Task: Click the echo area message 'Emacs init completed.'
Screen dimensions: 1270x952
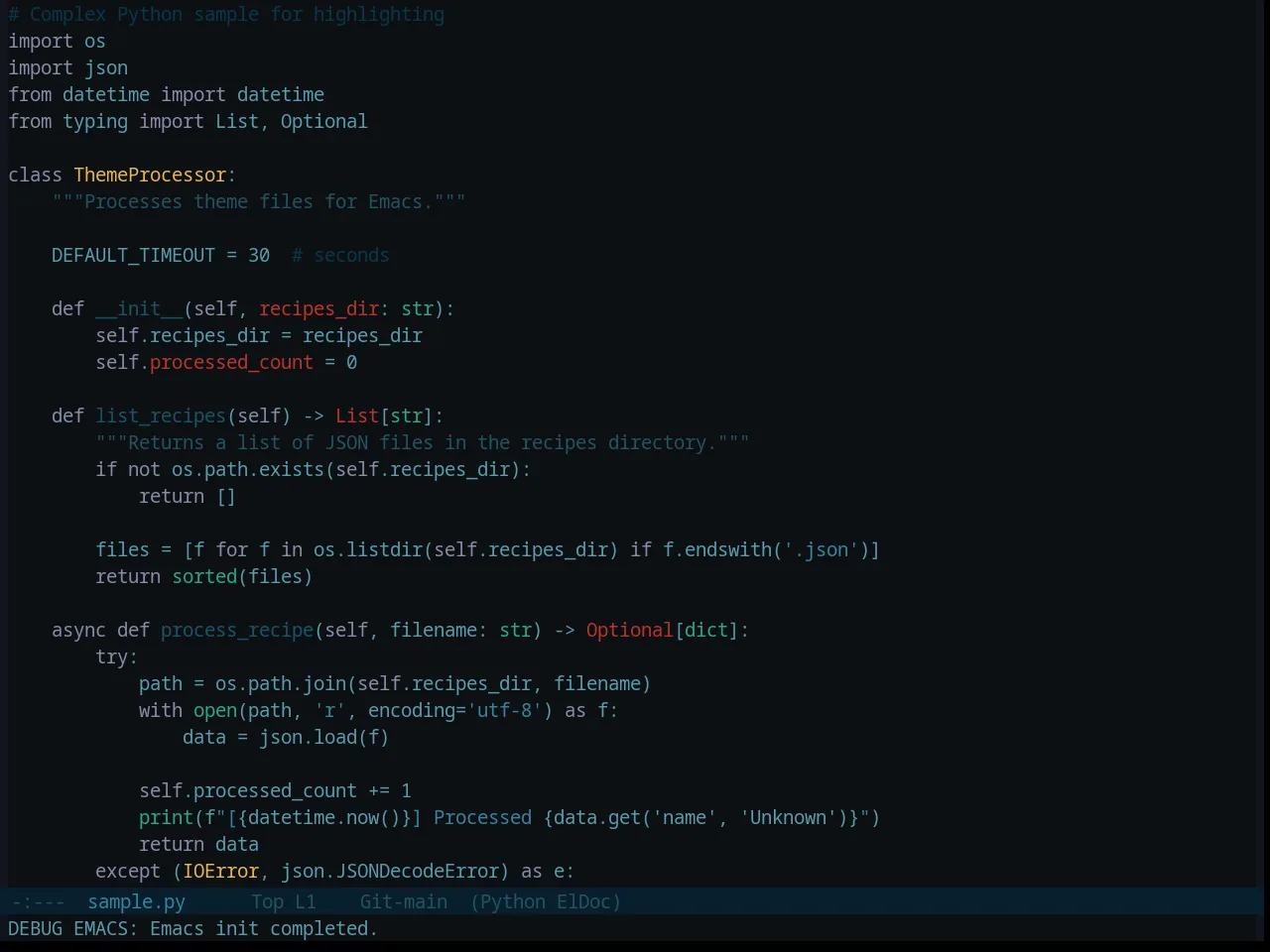Action: click(x=264, y=928)
